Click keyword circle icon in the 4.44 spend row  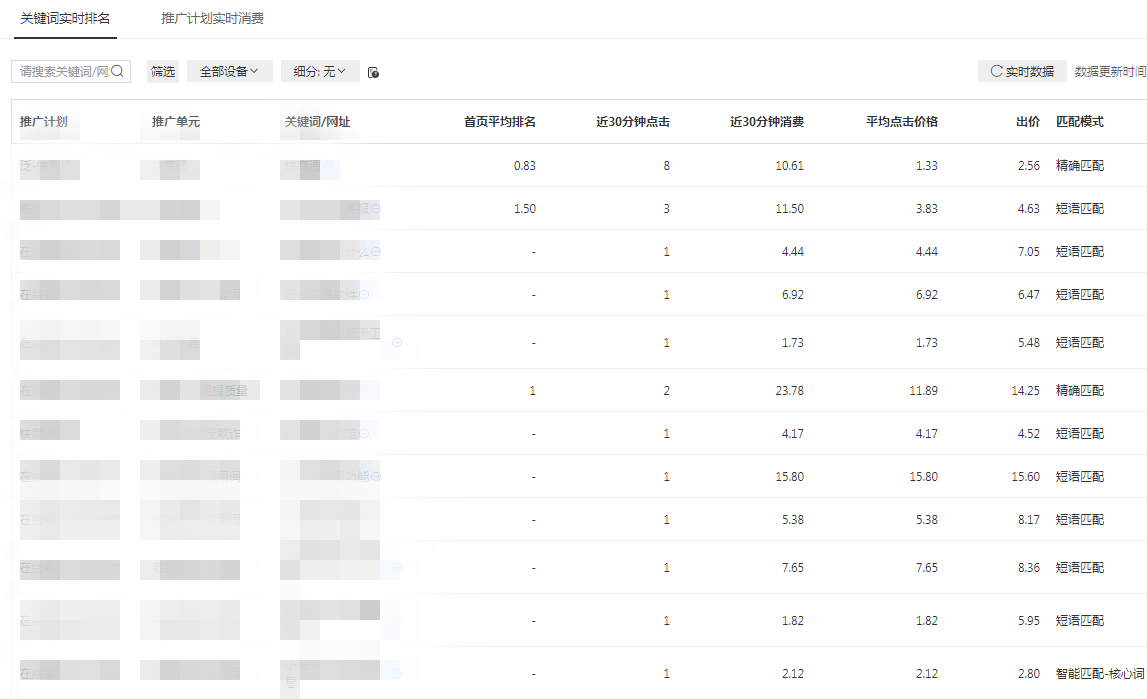coord(376,252)
